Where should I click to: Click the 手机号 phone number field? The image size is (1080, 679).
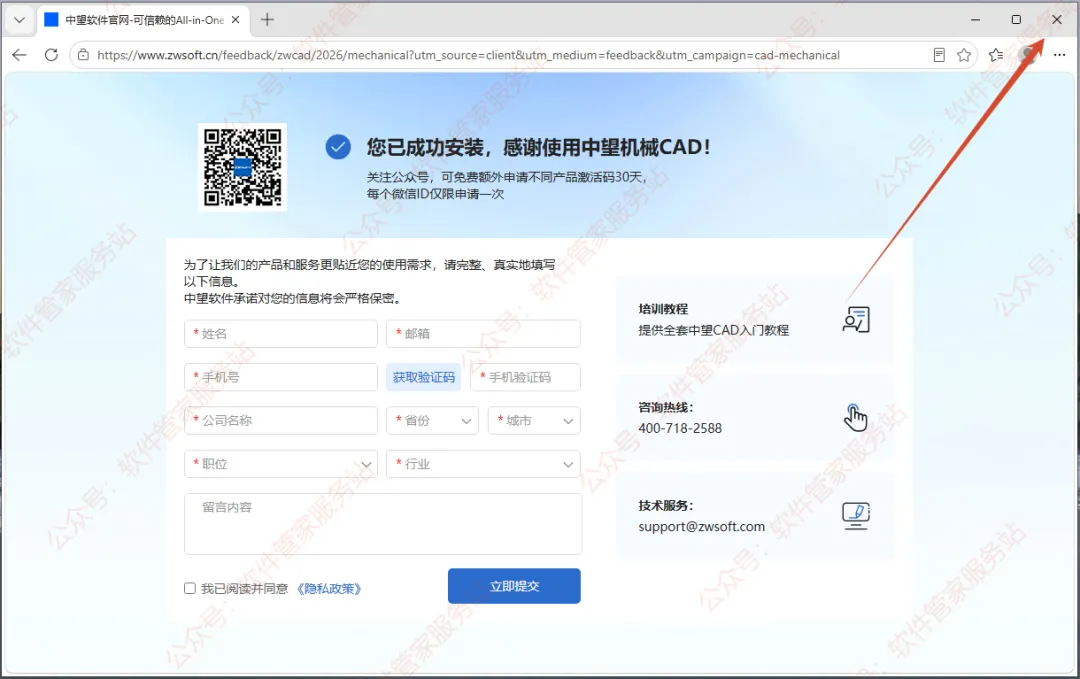click(281, 377)
